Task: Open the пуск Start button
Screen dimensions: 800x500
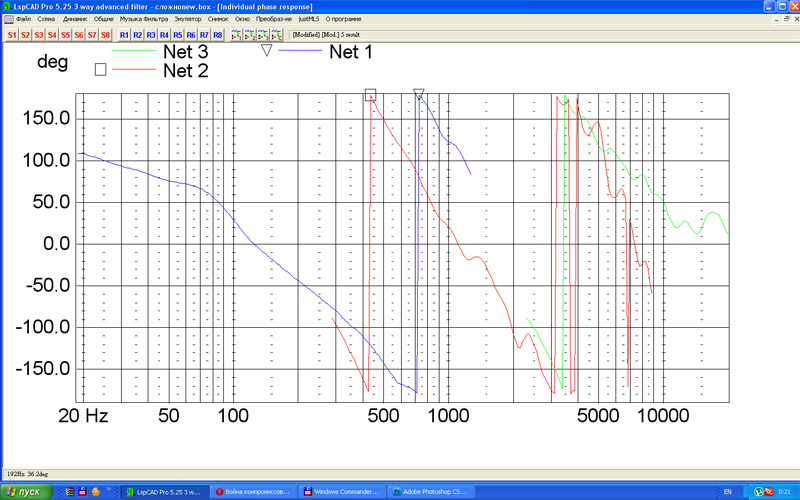Action: point(26,492)
